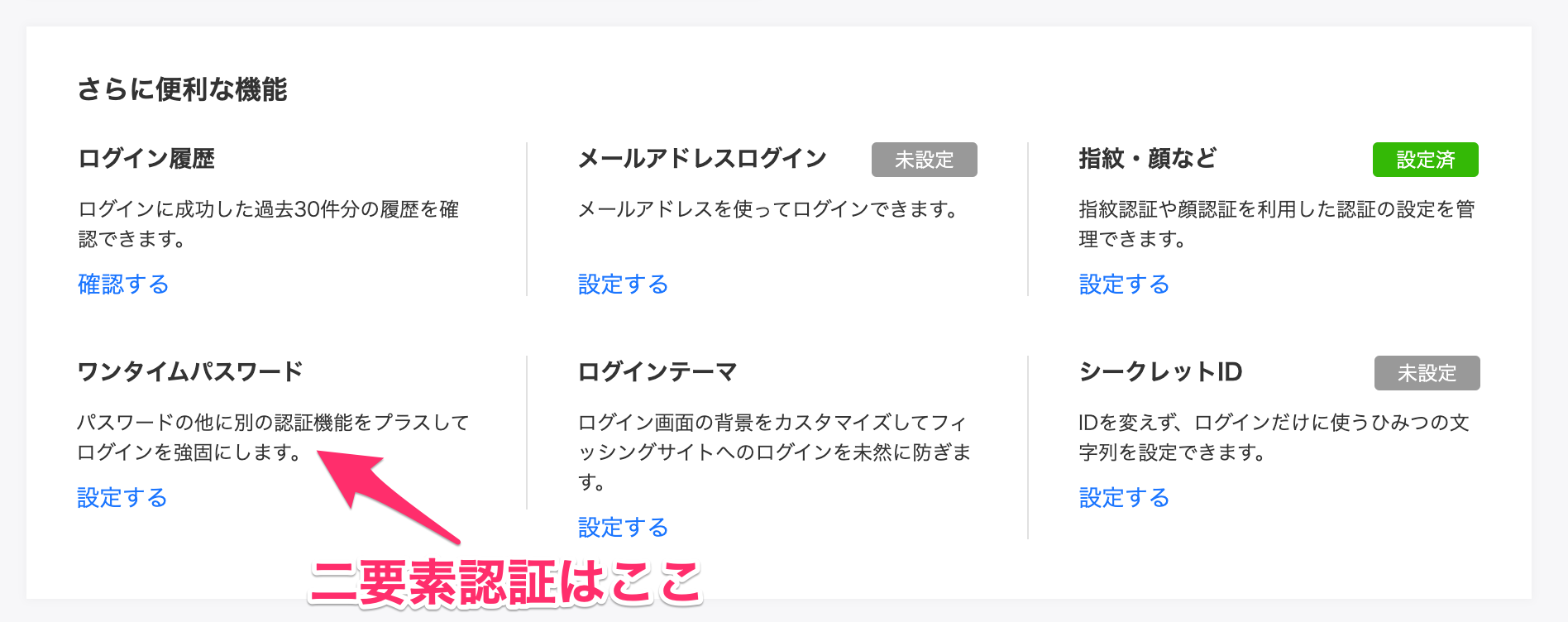Viewport: 1568px width, 622px height.
Task: Select the メールアドレスログイン heading
Action: coord(702,158)
